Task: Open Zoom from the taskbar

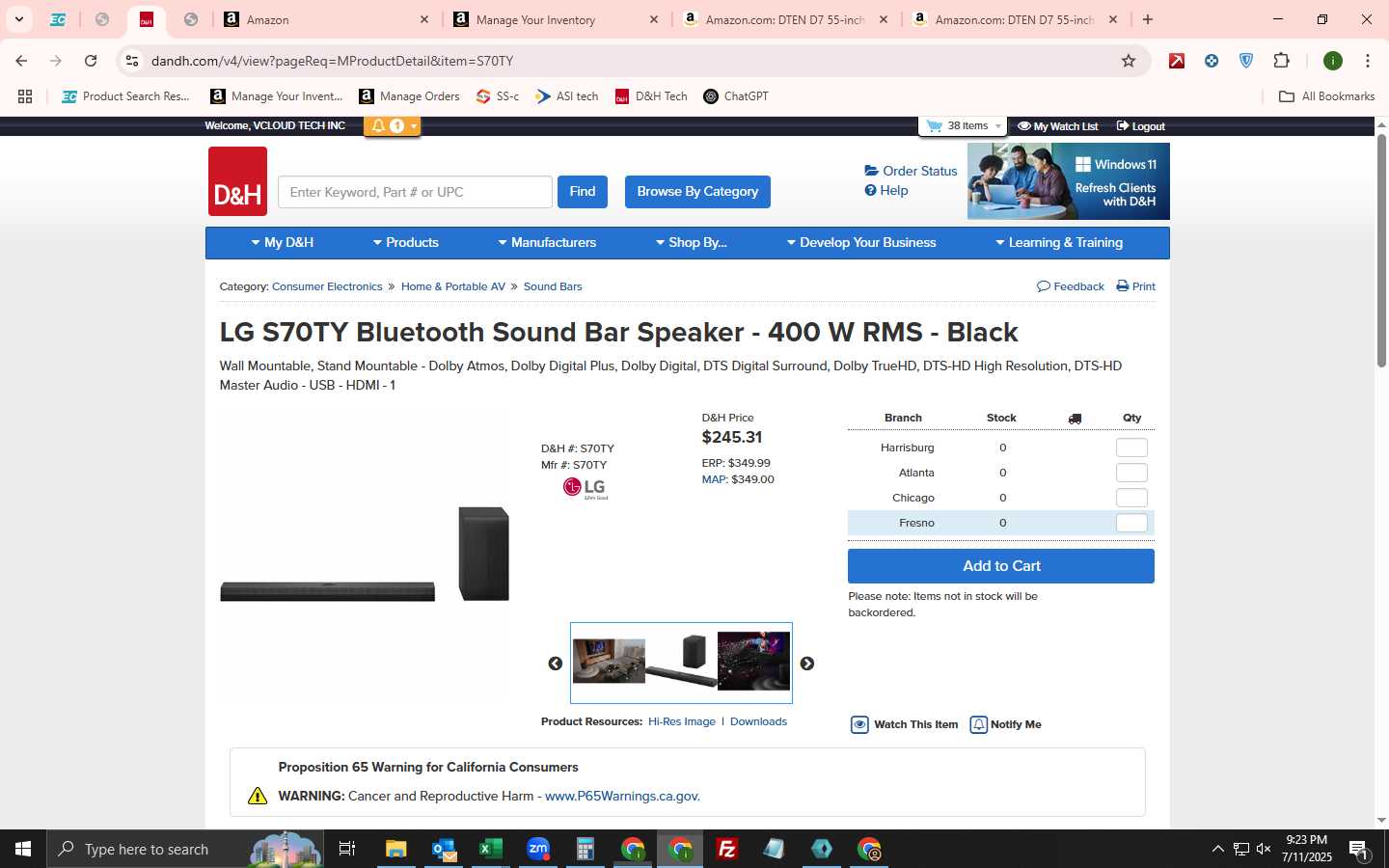Action: point(537,849)
